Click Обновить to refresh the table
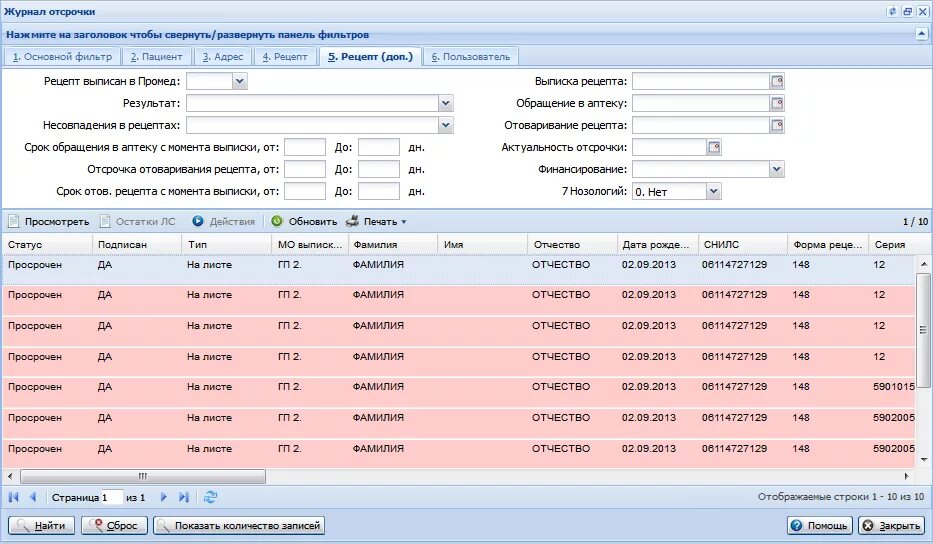The height and width of the screenshot is (544, 933). (305, 221)
